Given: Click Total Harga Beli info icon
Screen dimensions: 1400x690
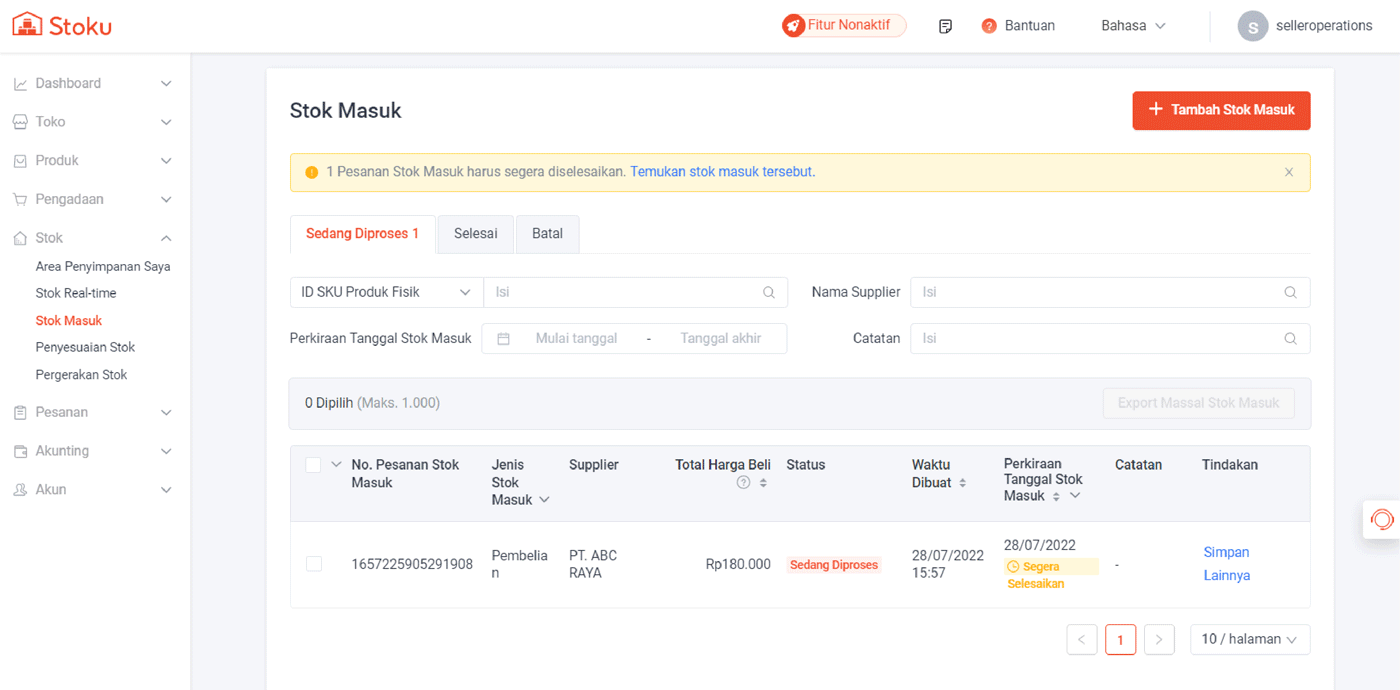Looking at the screenshot, I should 743,483.
